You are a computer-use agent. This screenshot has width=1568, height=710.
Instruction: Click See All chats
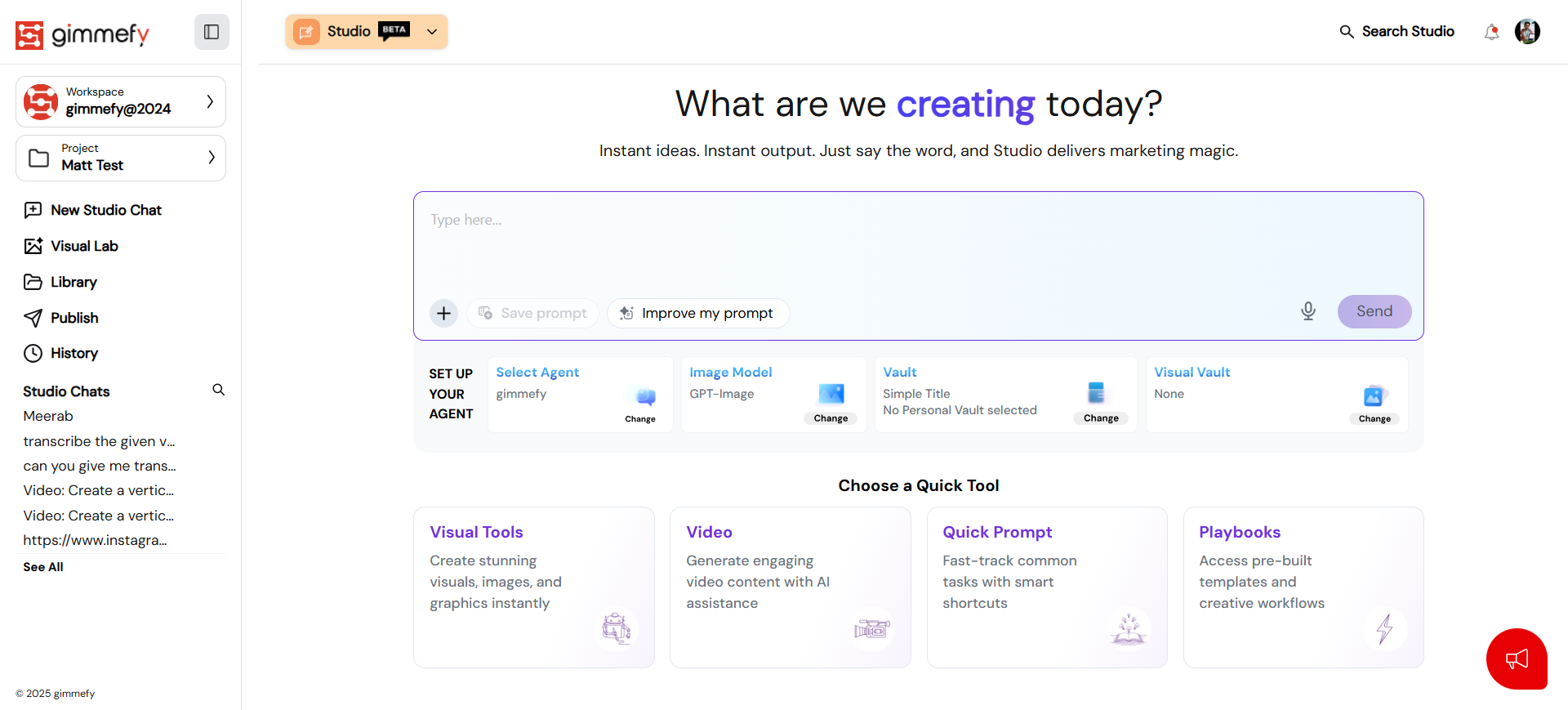[43, 567]
